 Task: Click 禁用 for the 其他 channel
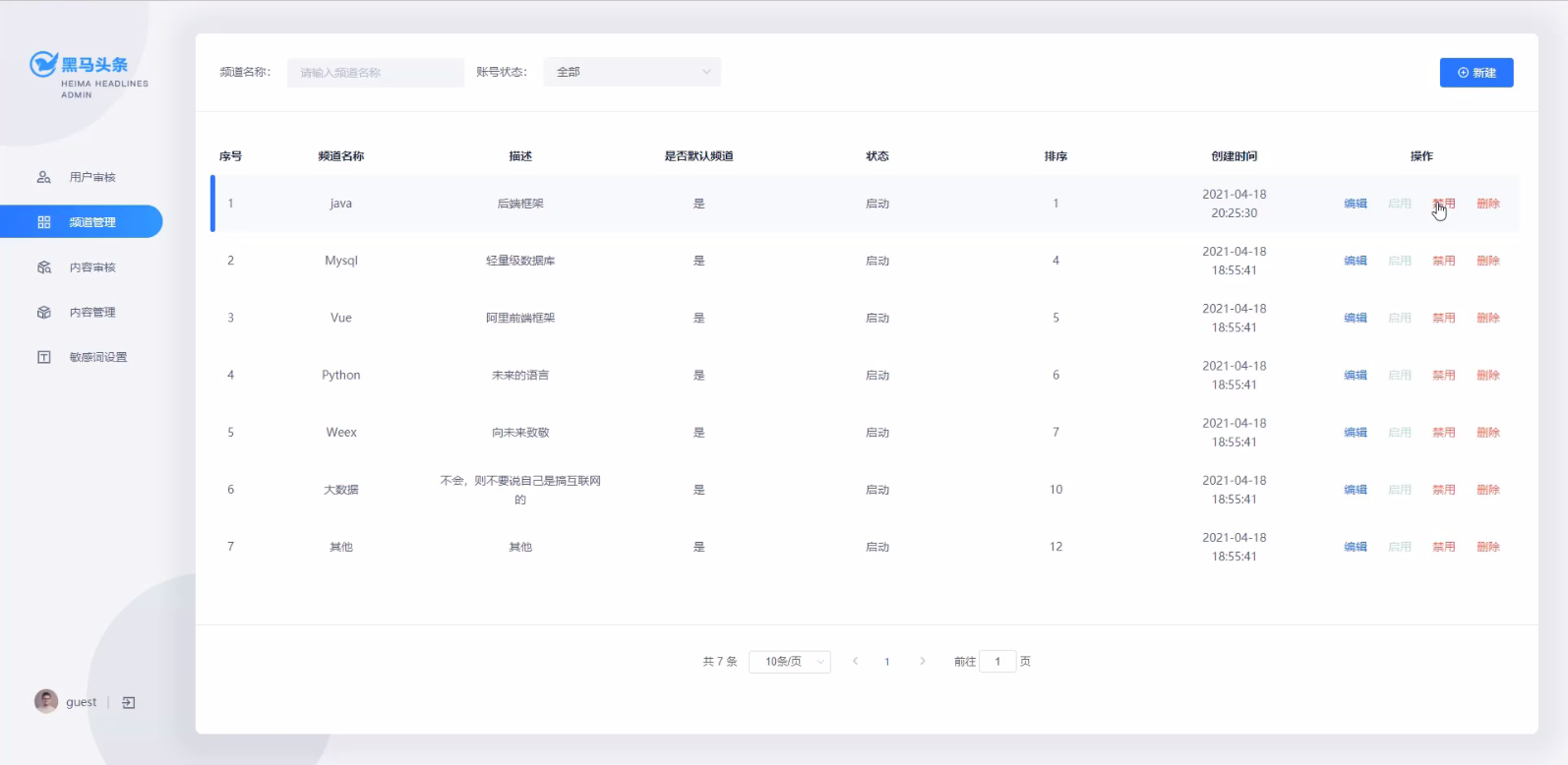pos(1444,547)
